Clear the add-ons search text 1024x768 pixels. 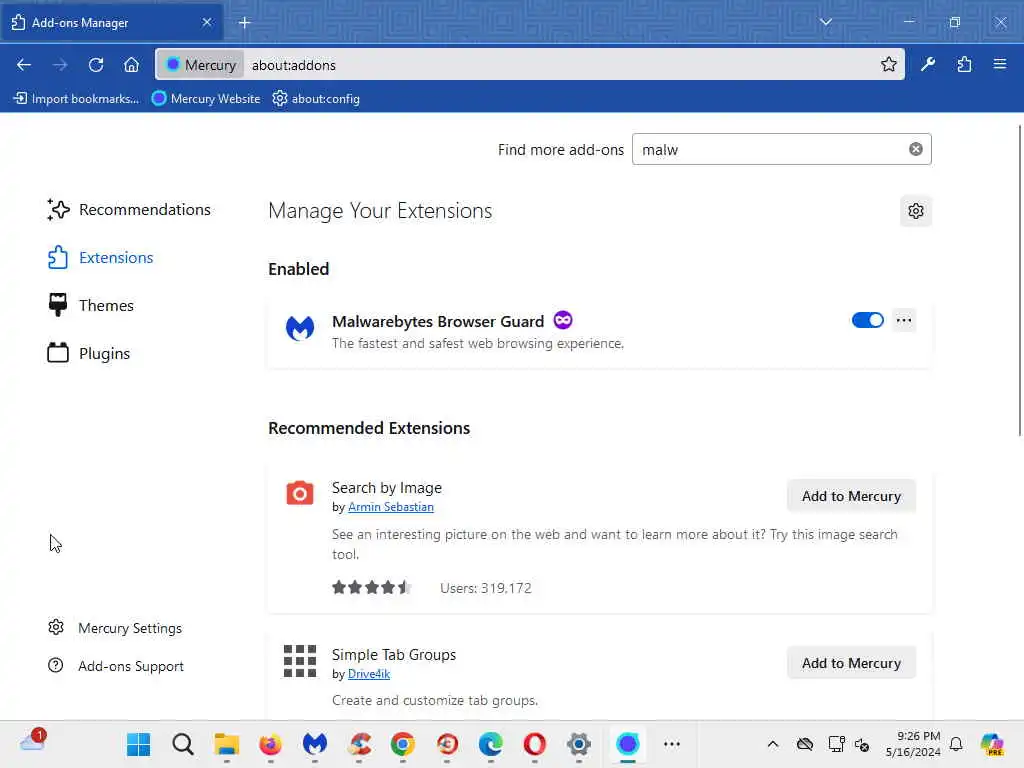916,150
